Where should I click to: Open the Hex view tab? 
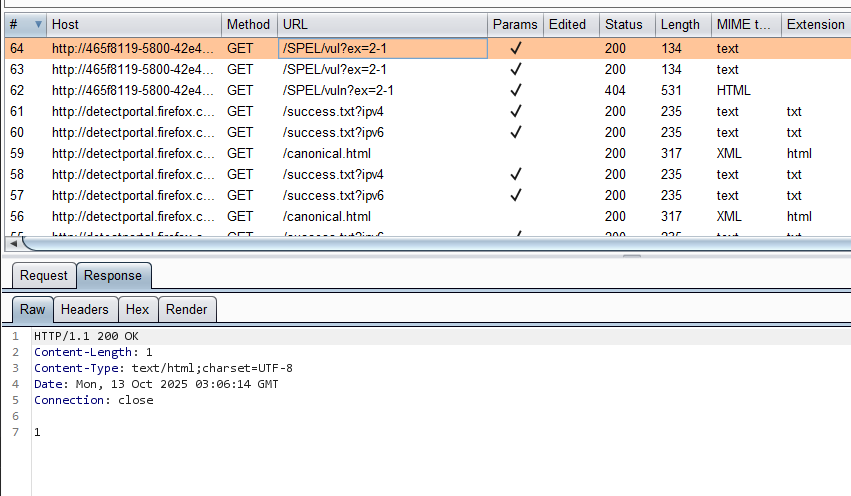click(x=138, y=309)
